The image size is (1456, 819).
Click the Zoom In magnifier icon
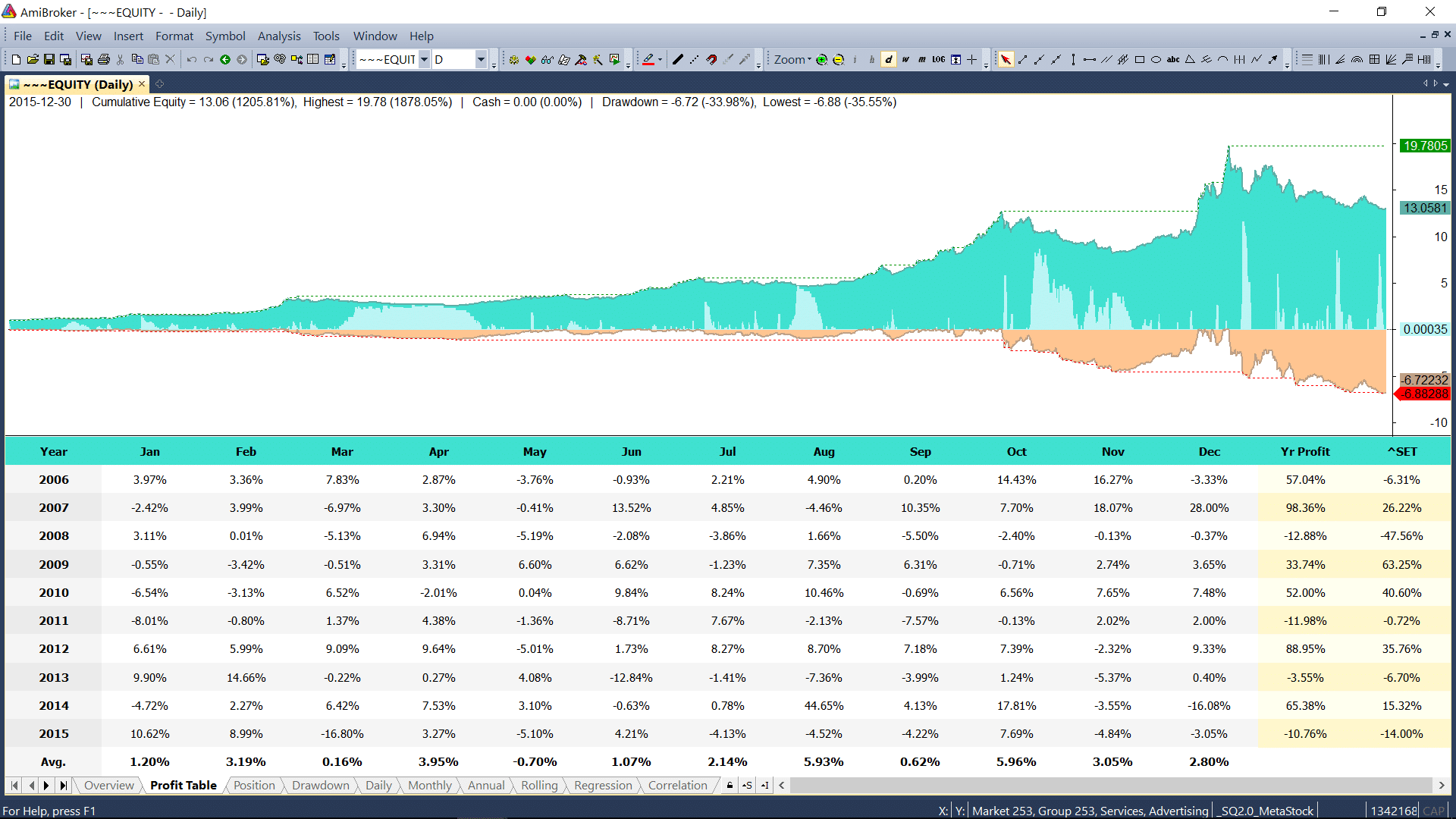[x=821, y=60]
